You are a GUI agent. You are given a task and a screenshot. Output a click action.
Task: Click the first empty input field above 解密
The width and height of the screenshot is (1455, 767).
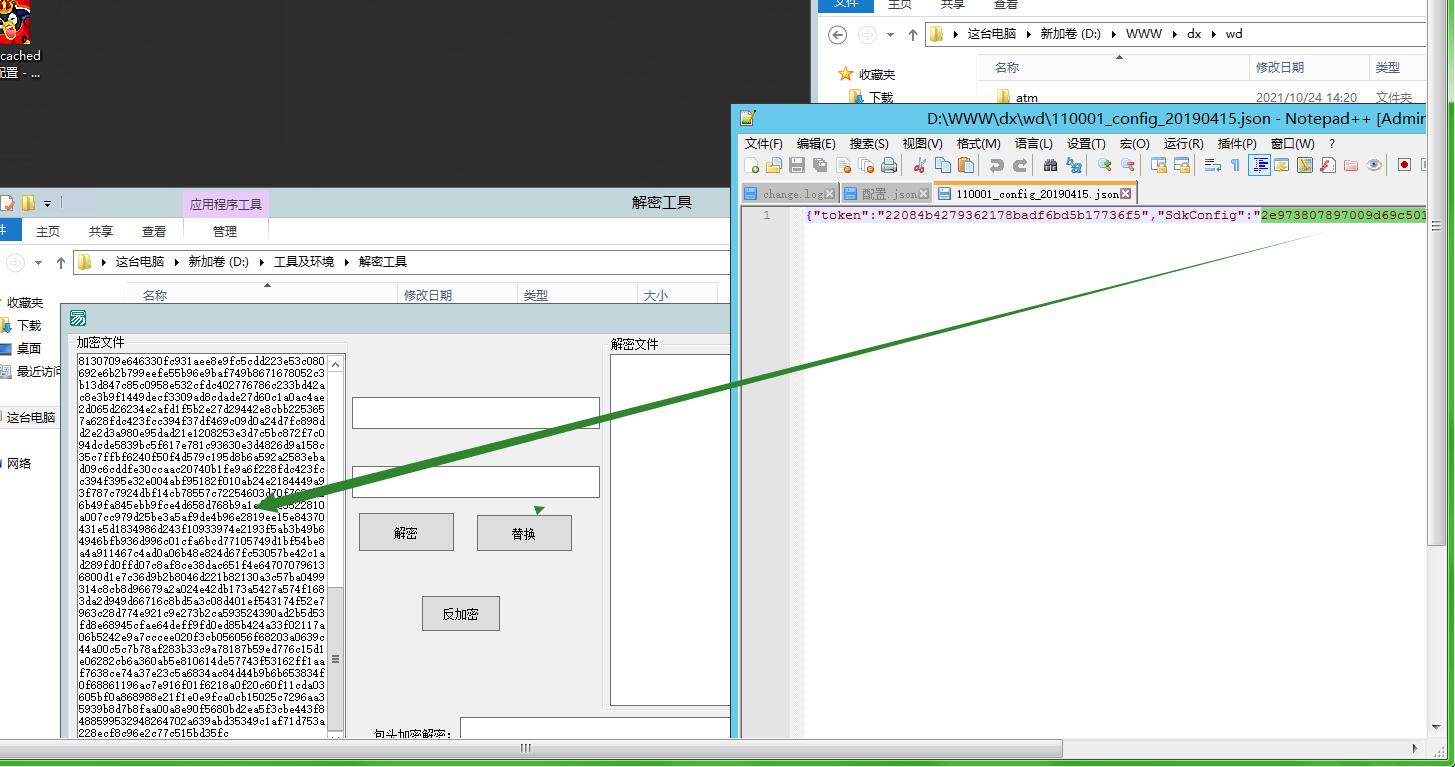click(475, 412)
